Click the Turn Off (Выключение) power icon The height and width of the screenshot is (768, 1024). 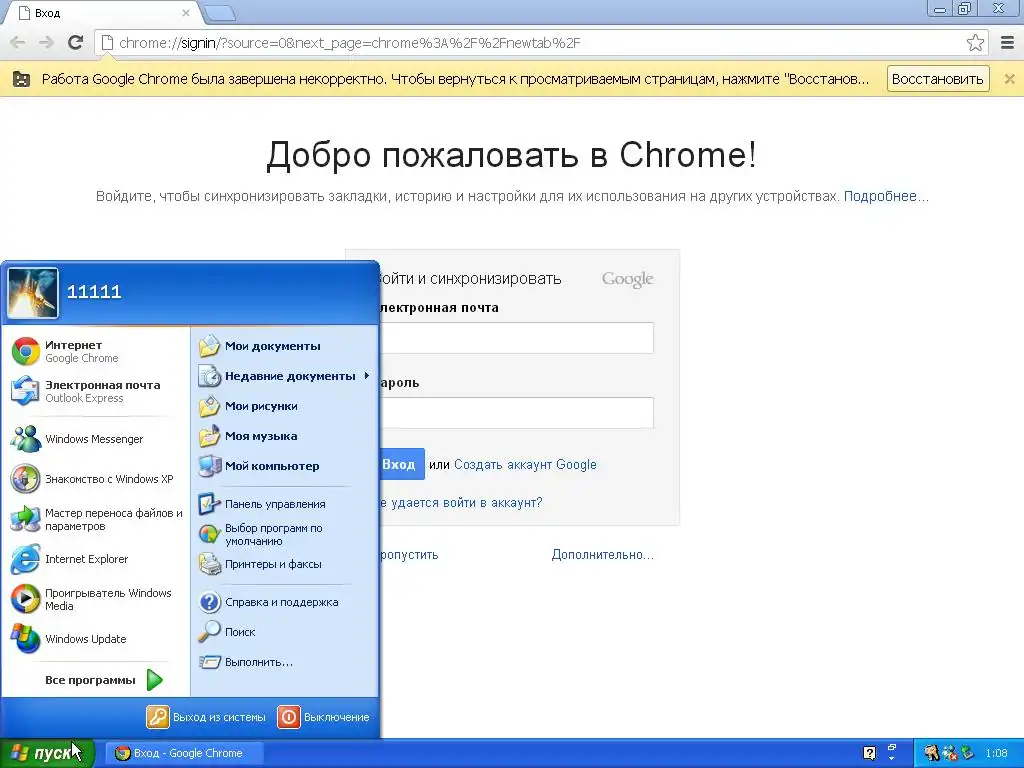[x=289, y=717]
